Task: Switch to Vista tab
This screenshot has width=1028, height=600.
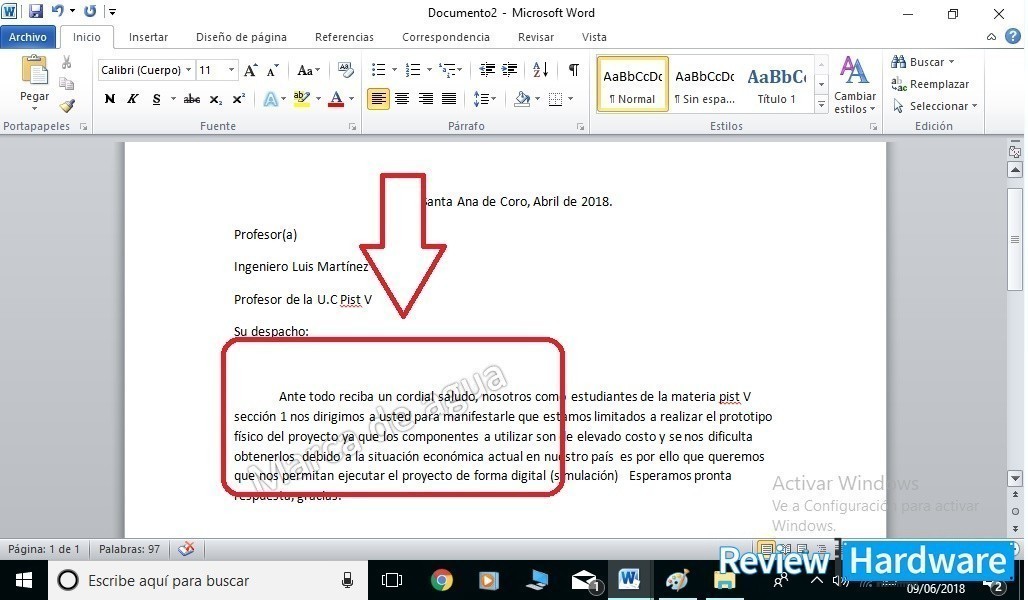Action: point(594,37)
